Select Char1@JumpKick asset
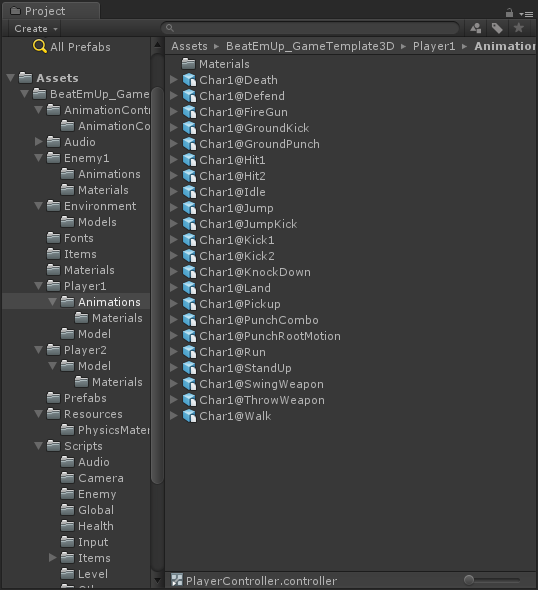The height and width of the screenshot is (590, 538). (248, 224)
